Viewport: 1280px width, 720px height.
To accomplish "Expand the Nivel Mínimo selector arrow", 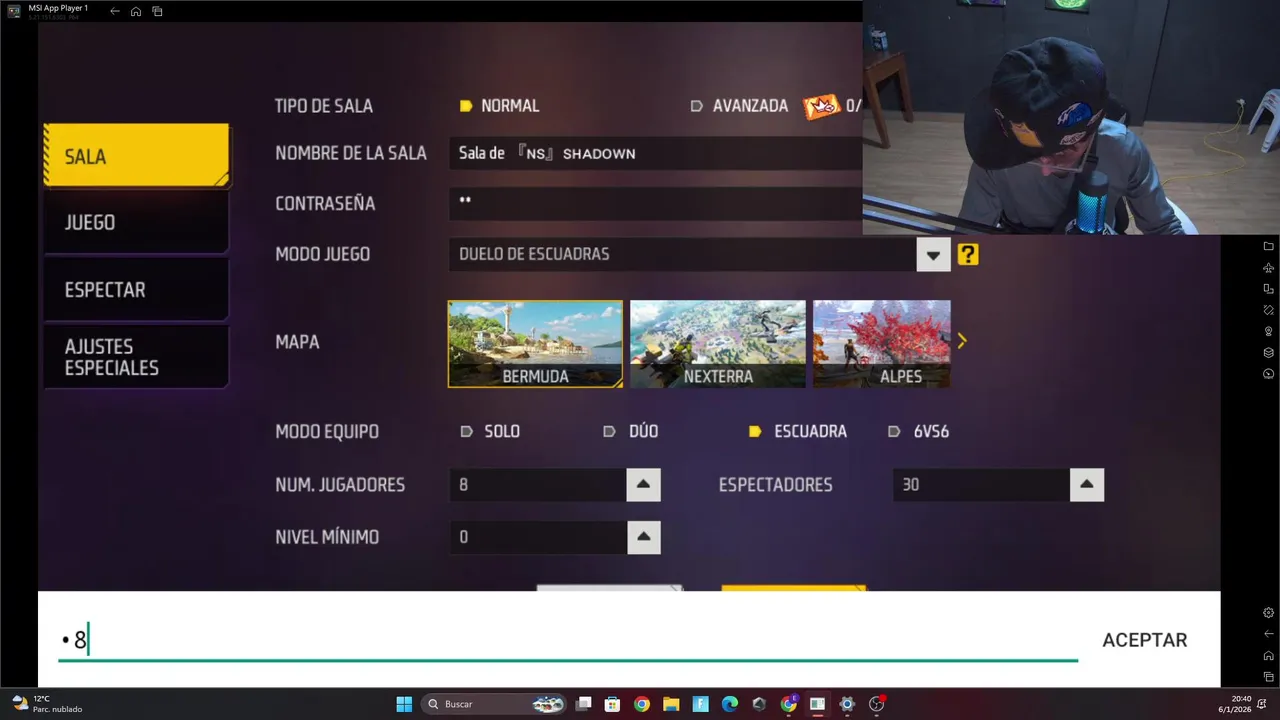I will (643, 537).
